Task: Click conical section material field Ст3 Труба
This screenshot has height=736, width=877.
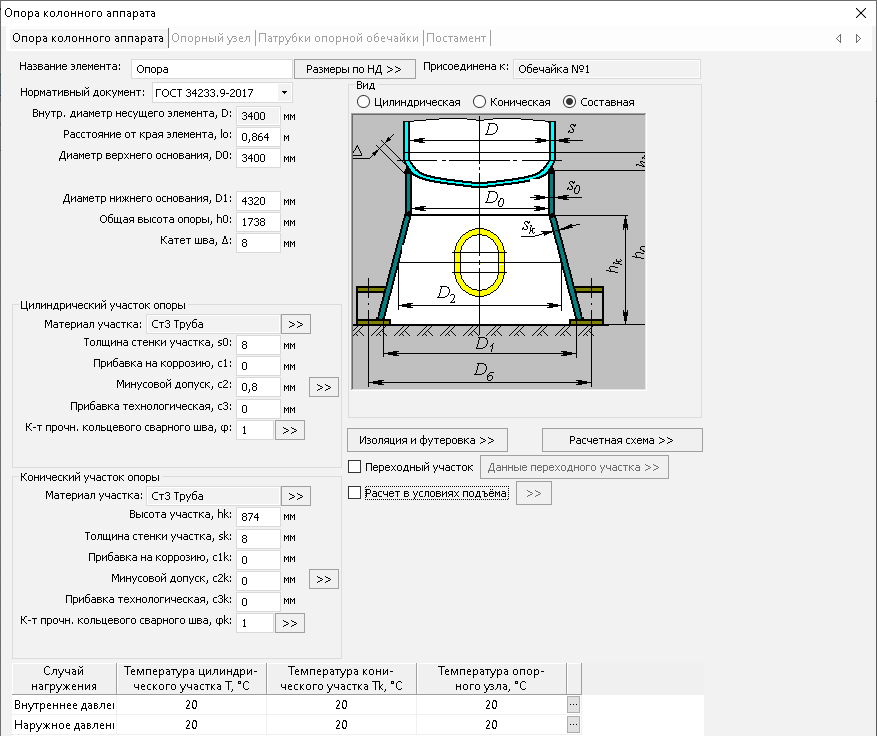Action: coord(213,496)
